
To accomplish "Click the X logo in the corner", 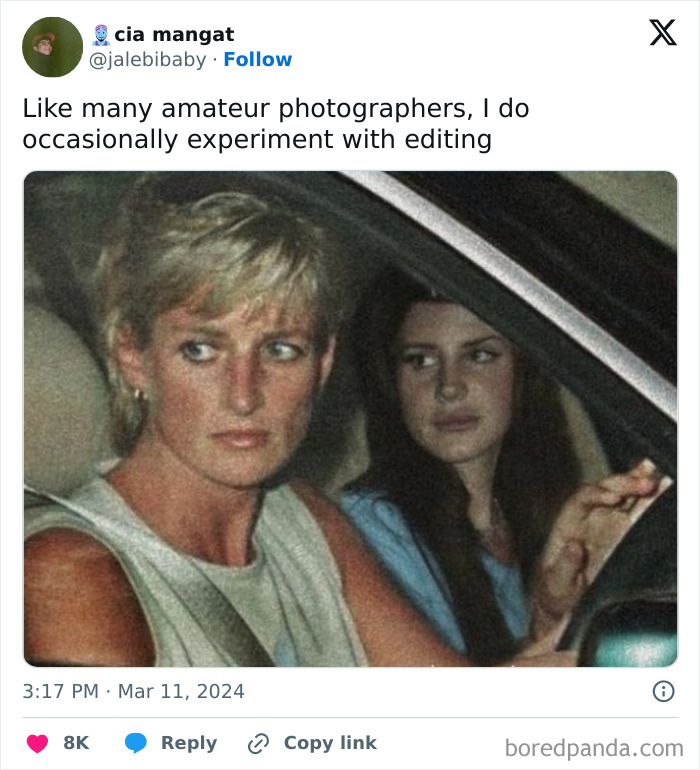I will click(x=662, y=34).
